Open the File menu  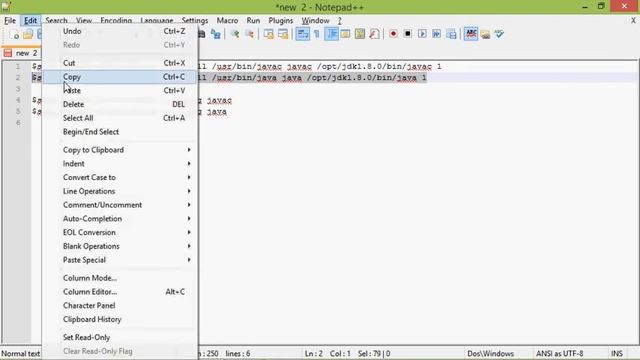click(10, 20)
